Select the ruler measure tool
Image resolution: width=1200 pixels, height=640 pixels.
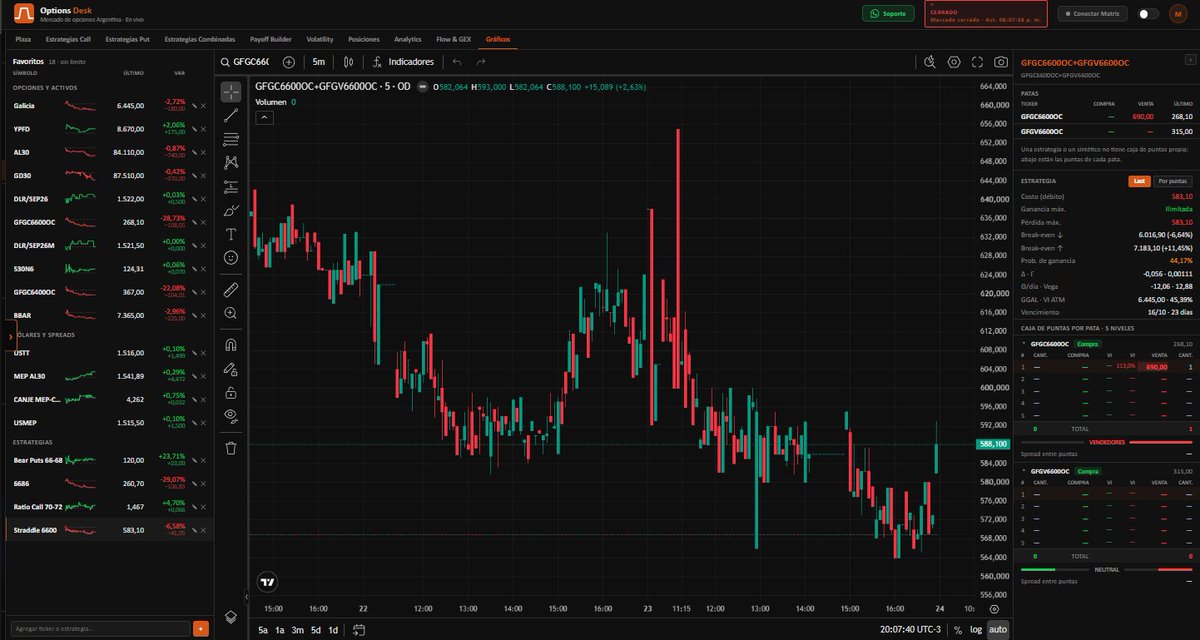click(231, 290)
